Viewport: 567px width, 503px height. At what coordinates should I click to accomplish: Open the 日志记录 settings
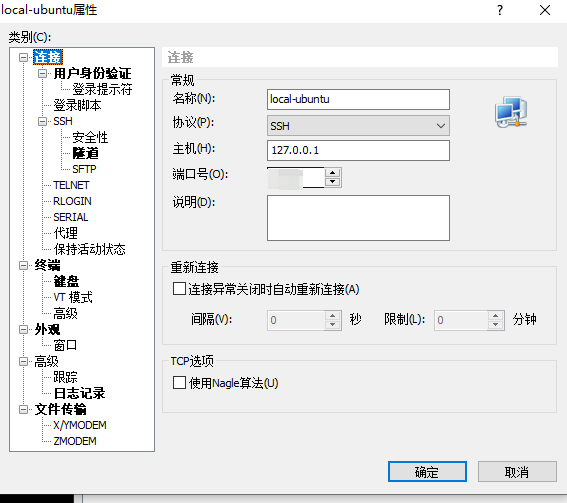point(80,393)
